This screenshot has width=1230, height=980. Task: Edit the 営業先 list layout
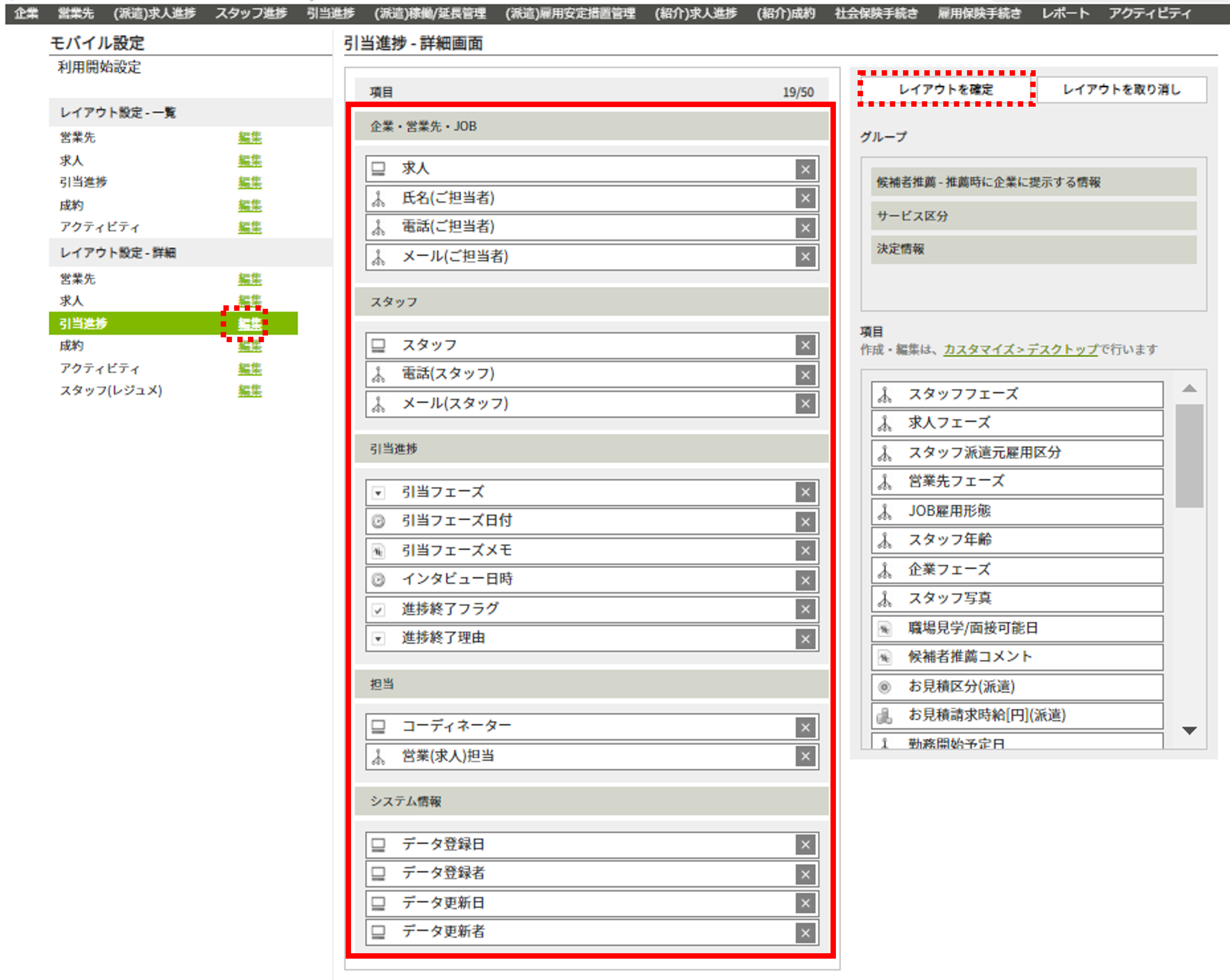249,138
